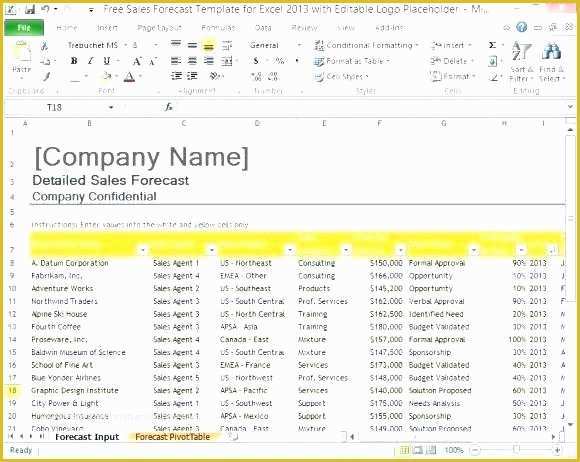Toggle Wrap Text
580x462 pixels.
click(226, 45)
